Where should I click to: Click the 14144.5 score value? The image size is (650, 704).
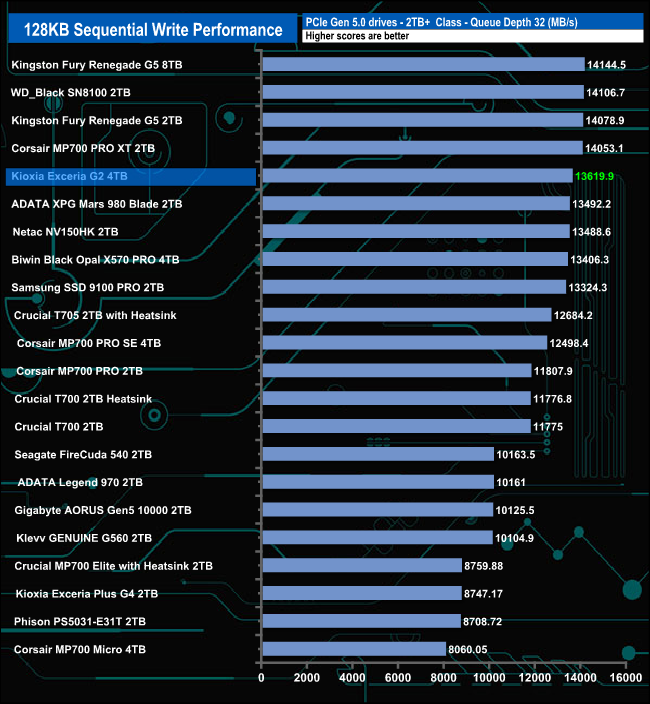pyautogui.click(x=606, y=65)
